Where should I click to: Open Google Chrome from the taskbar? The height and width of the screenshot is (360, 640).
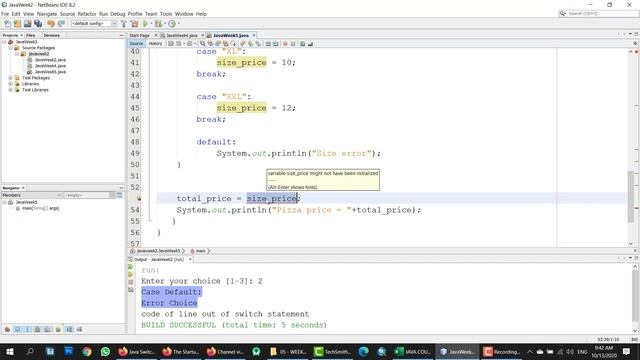87,351
